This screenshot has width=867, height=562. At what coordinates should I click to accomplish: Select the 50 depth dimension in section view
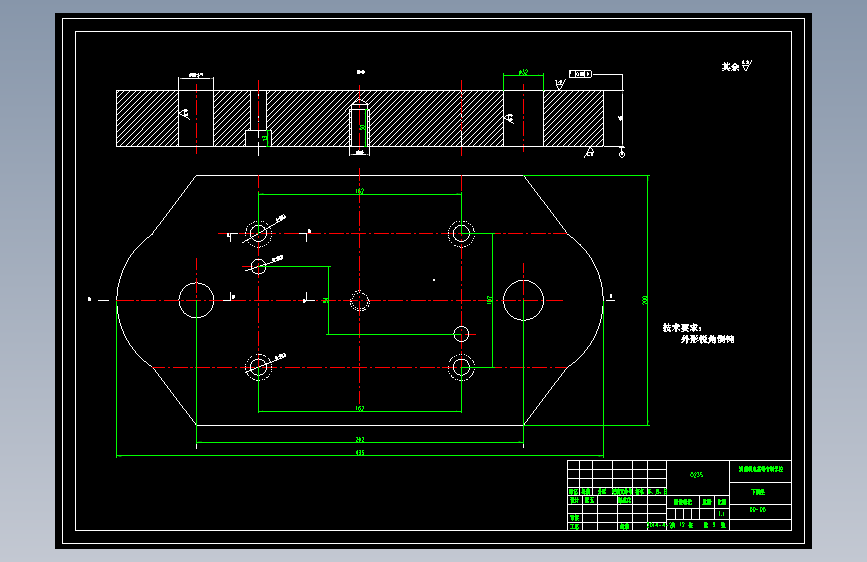click(362, 127)
